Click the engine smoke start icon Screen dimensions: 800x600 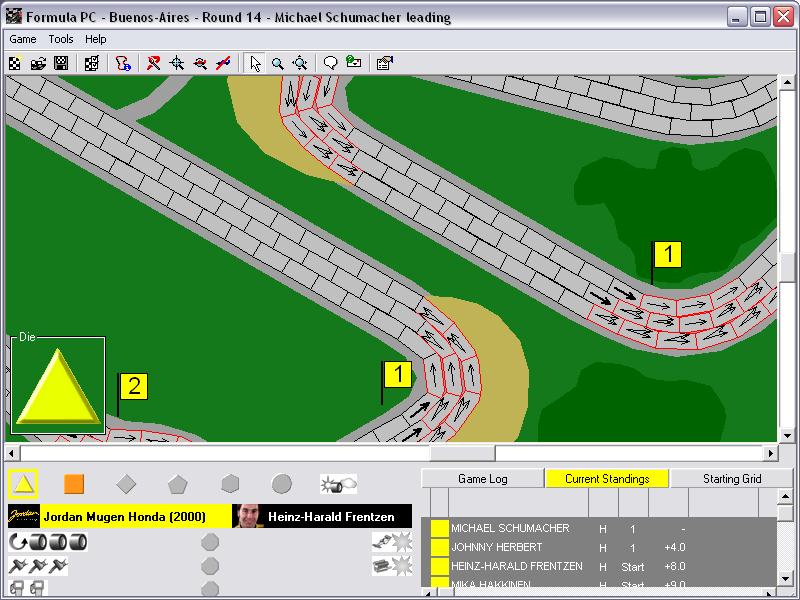[x=338, y=484]
